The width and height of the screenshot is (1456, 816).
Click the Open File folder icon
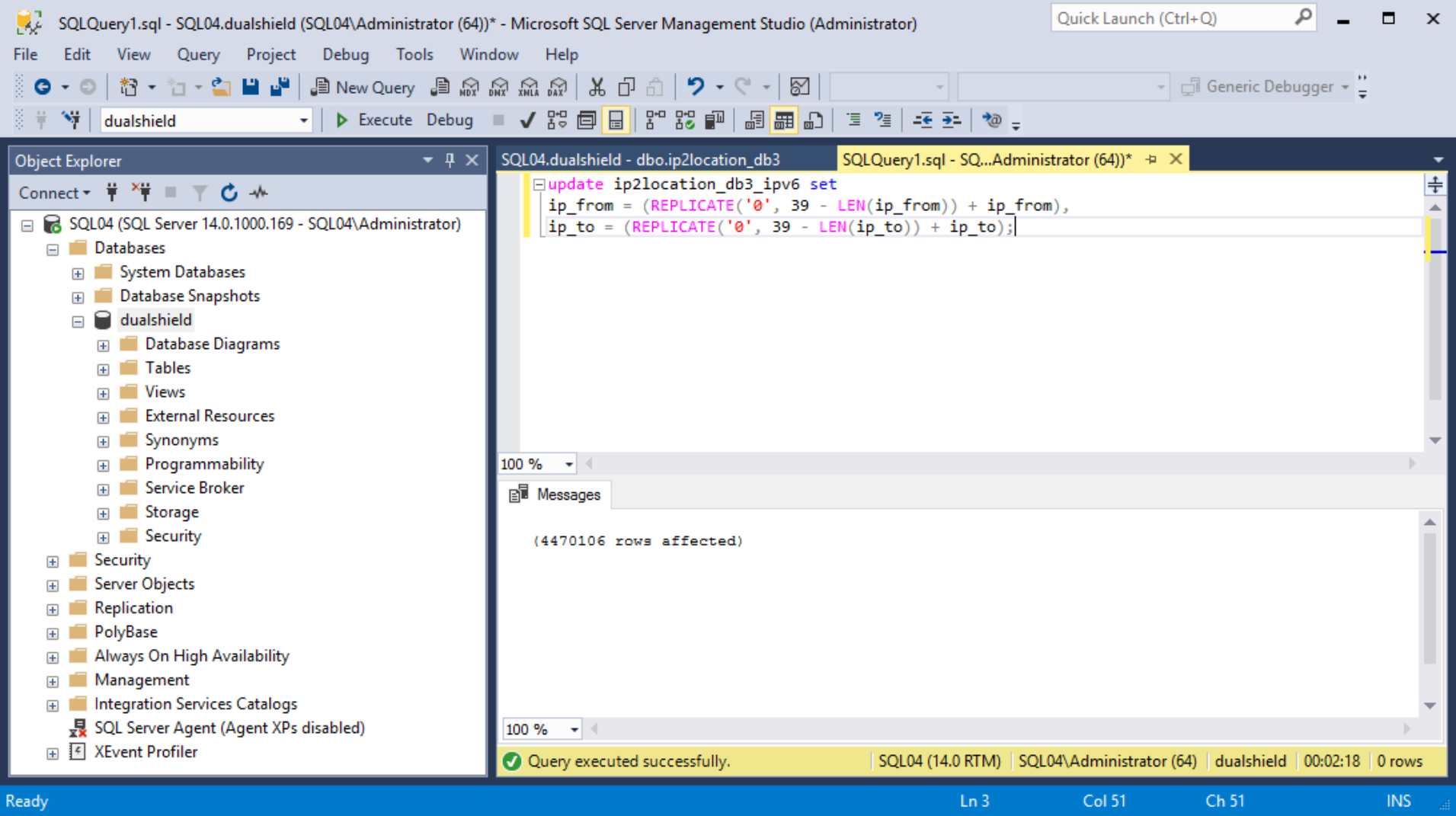click(221, 87)
